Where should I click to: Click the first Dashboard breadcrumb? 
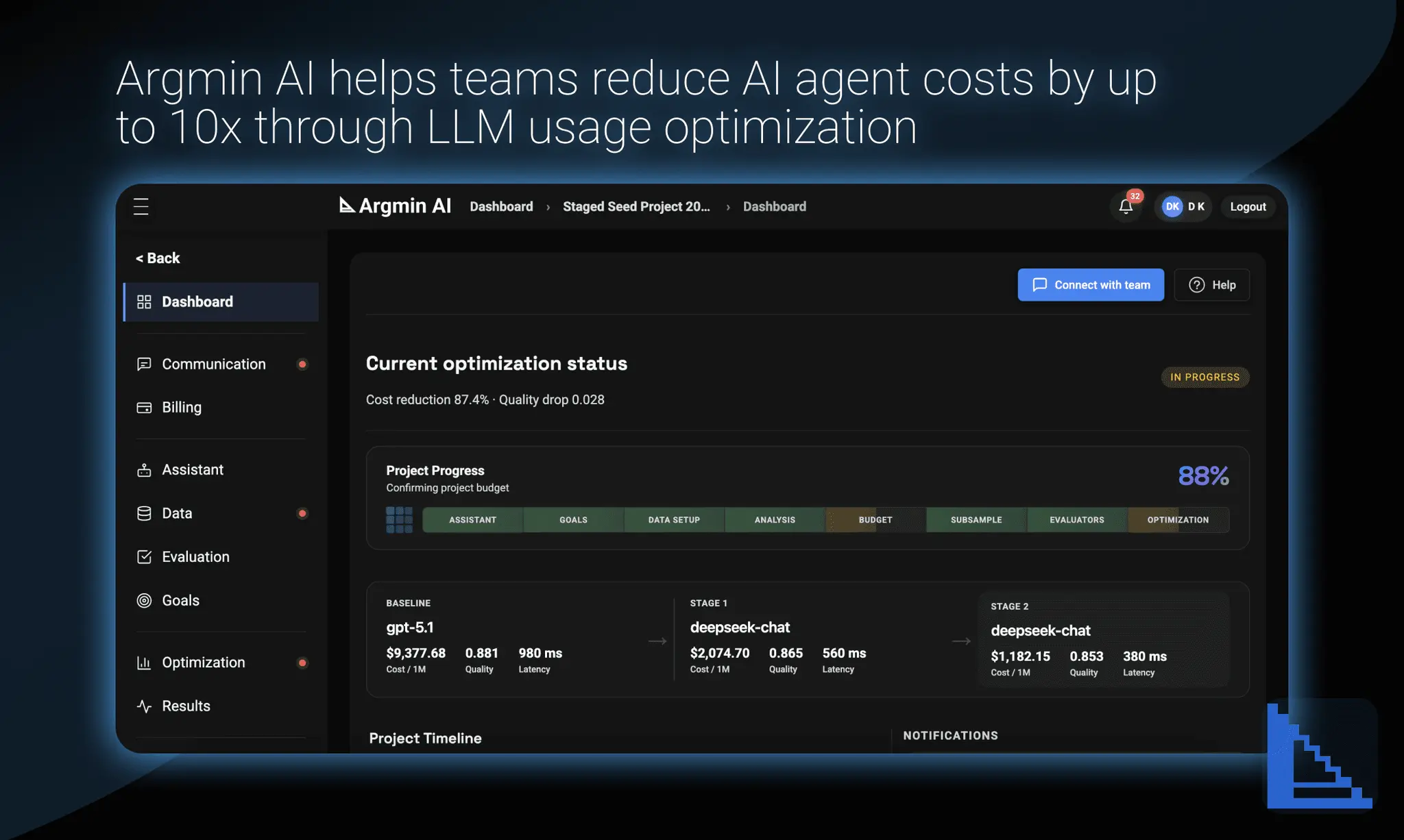coord(501,206)
